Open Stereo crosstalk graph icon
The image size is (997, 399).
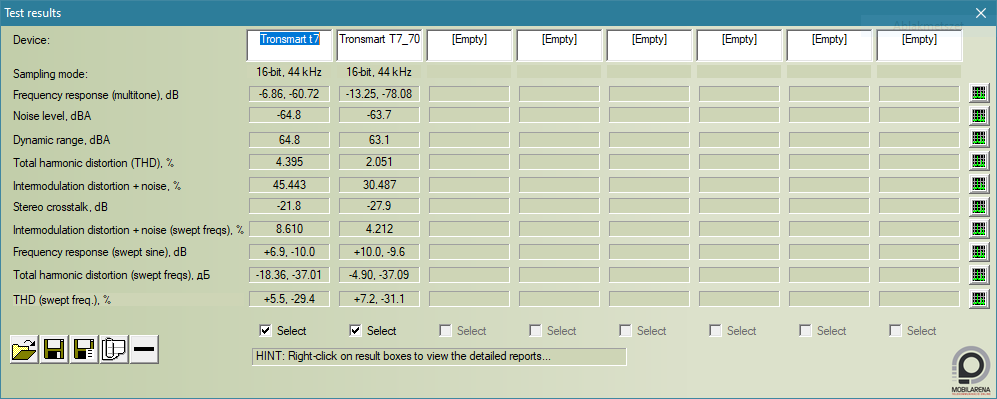[x=979, y=206]
